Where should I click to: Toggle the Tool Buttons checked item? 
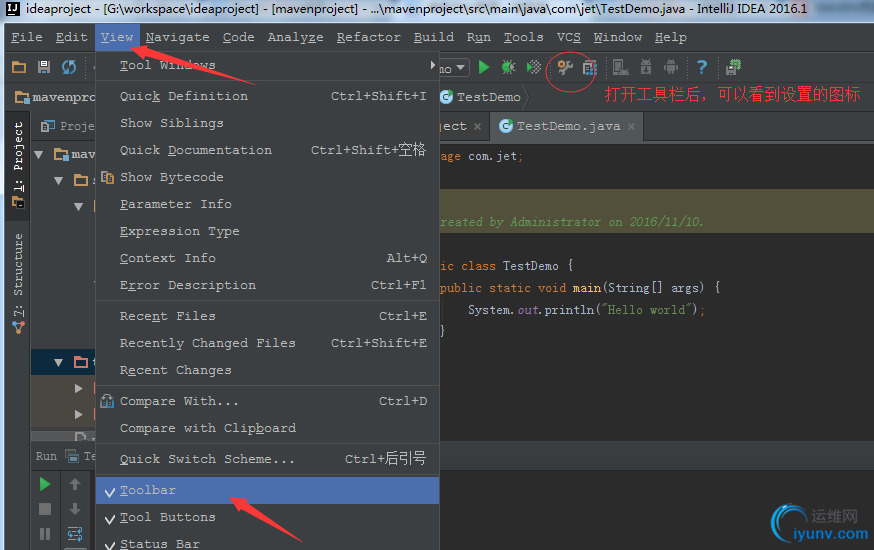pos(268,517)
